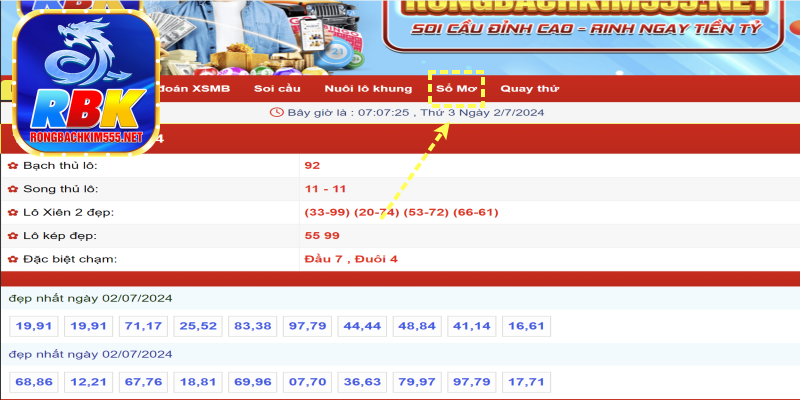Click the flower bullet beside Song thủ lô
800x400 pixels.
tap(13, 189)
